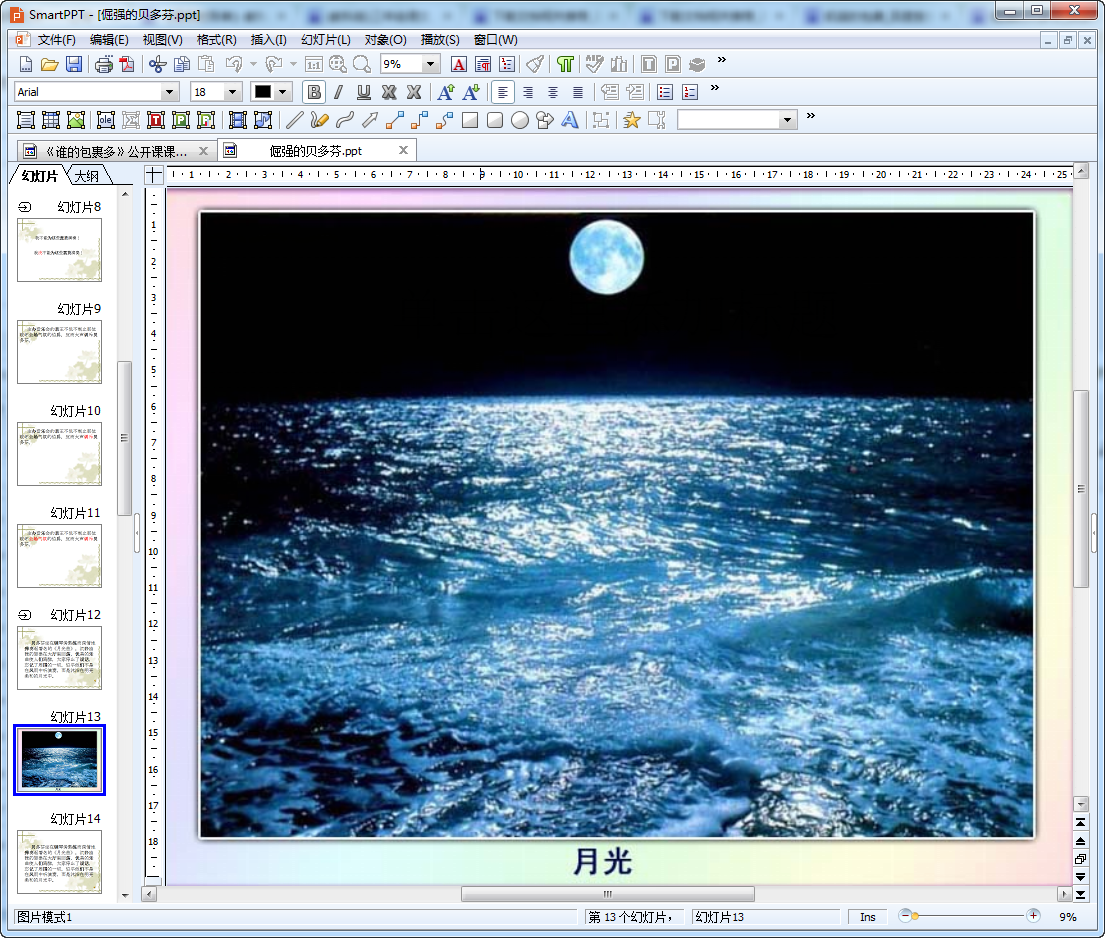This screenshot has height=938, width=1105.
Task: Draw an ellipse shape
Action: click(x=519, y=120)
